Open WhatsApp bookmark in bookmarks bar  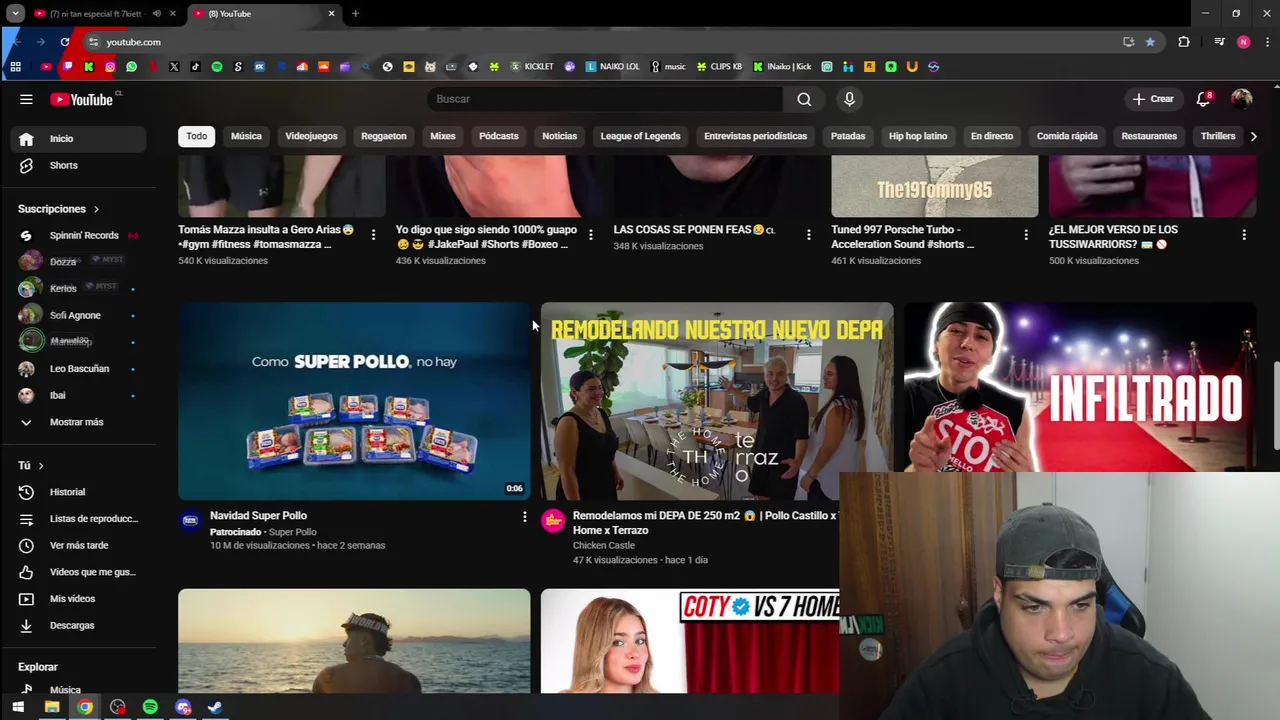[x=131, y=67]
